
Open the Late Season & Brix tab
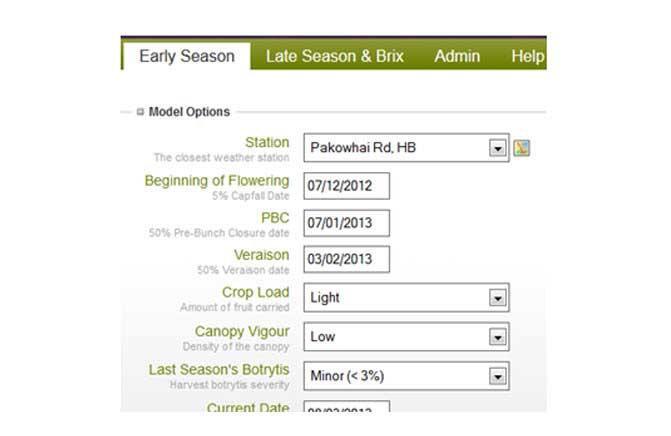[x=334, y=56]
